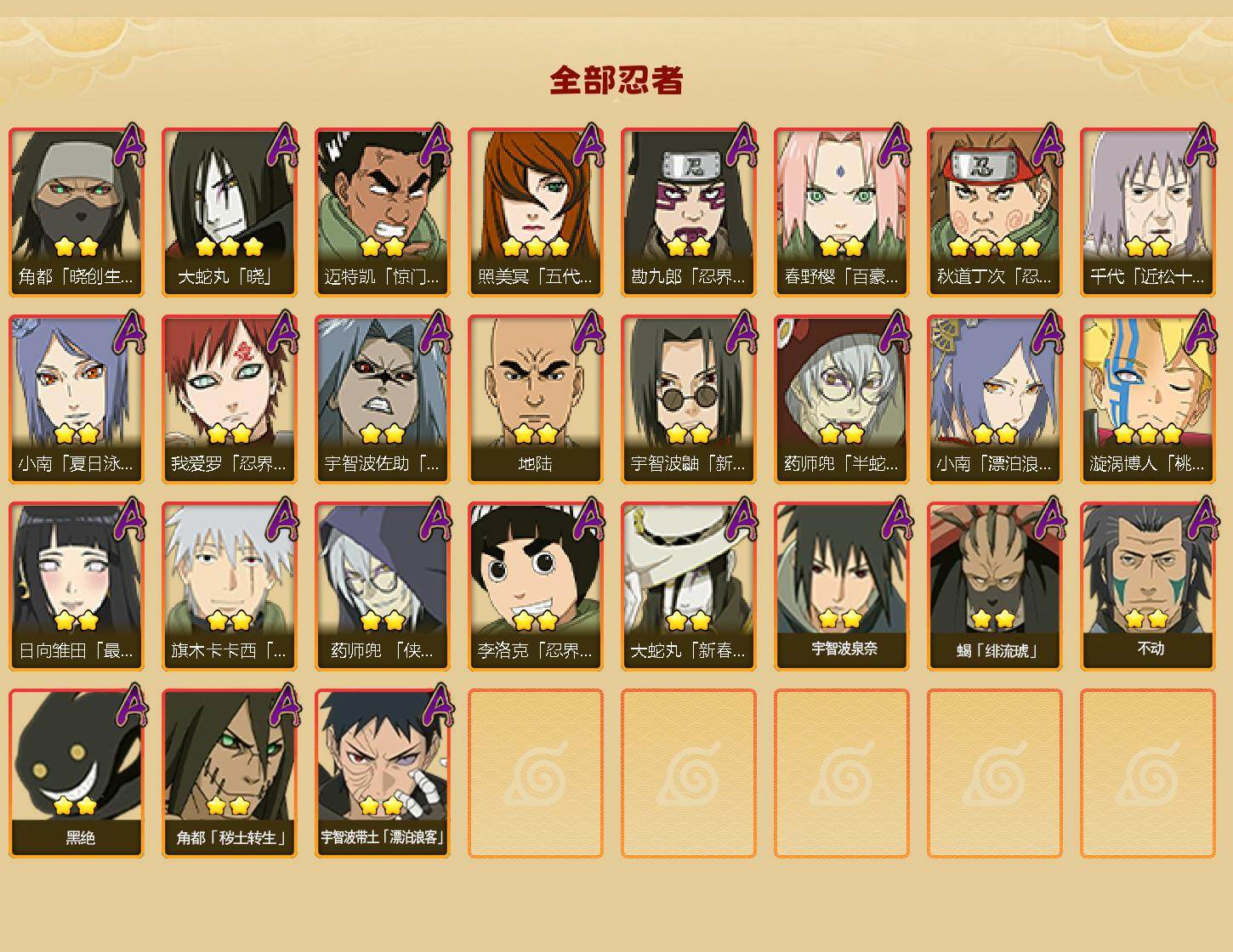Open the 蝎「绯流琥」ninja card
The height and width of the screenshot is (952, 1233).
[x=994, y=586]
